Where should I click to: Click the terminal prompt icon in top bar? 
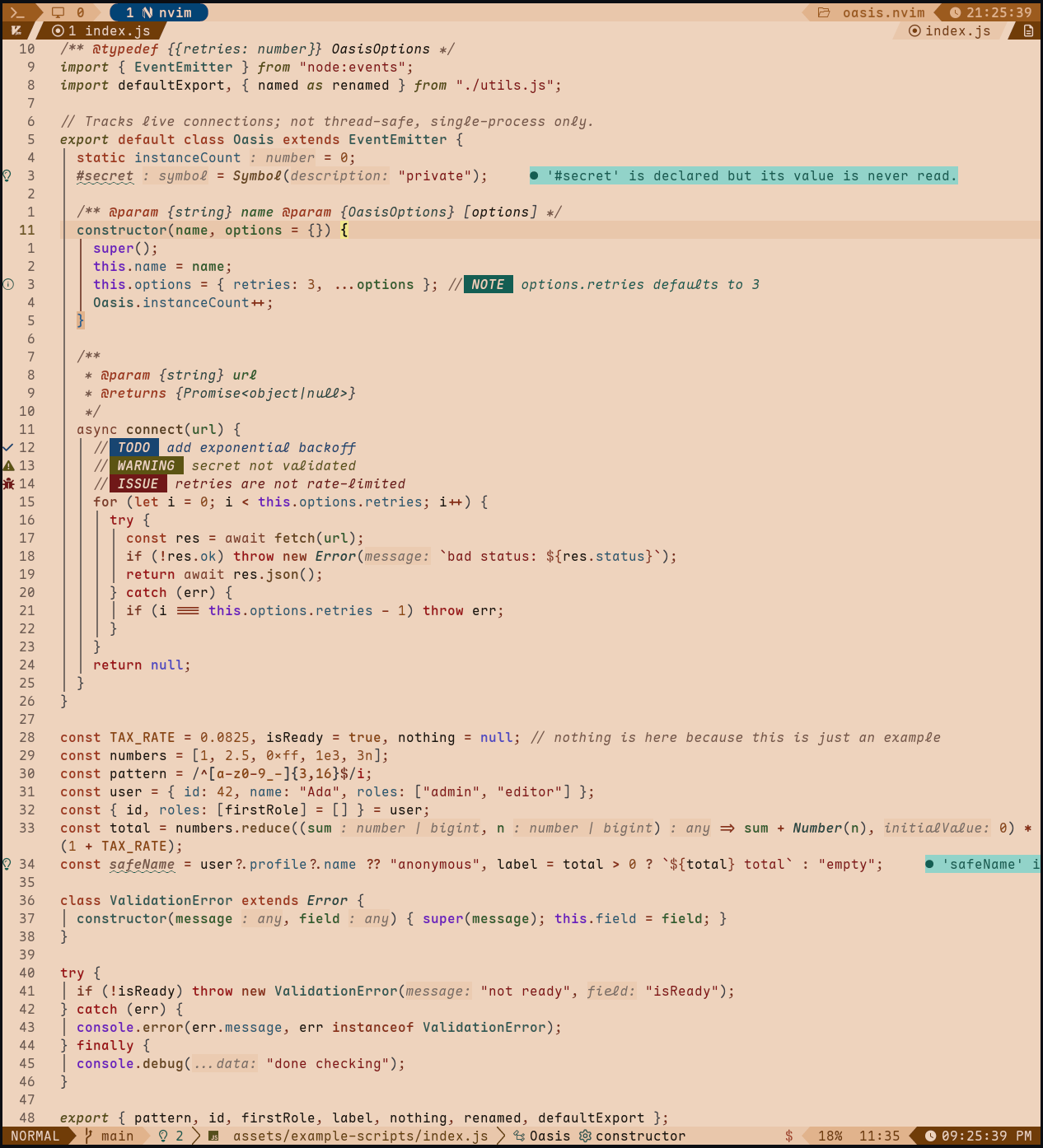tap(18, 12)
